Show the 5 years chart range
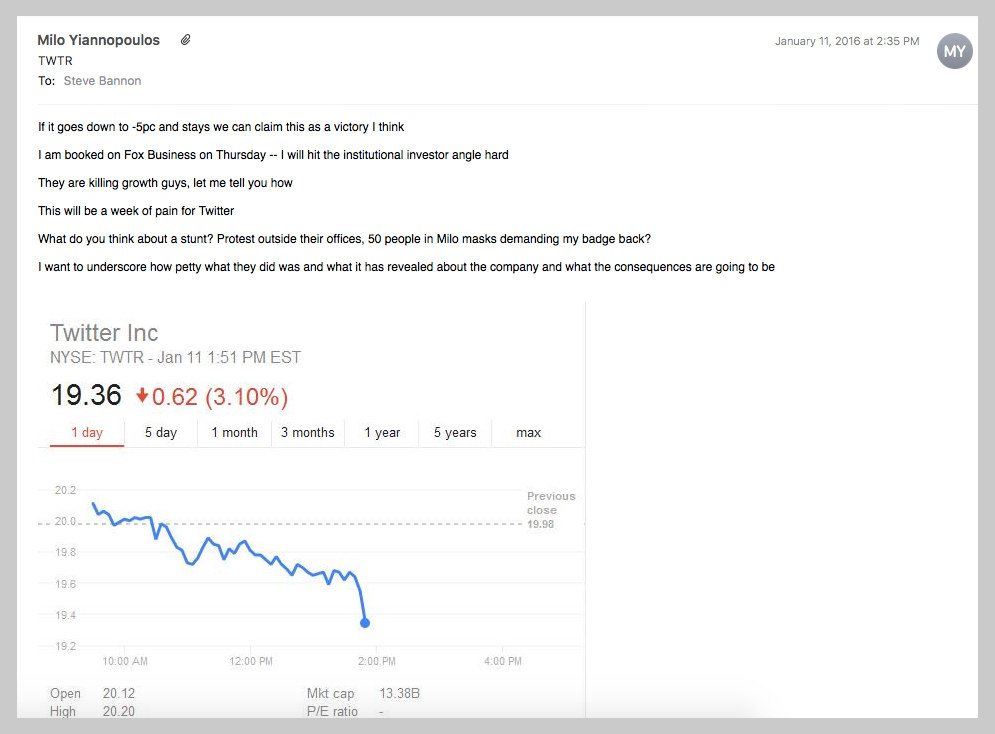The height and width of the screenshot is (734, 995). point(455,433)
